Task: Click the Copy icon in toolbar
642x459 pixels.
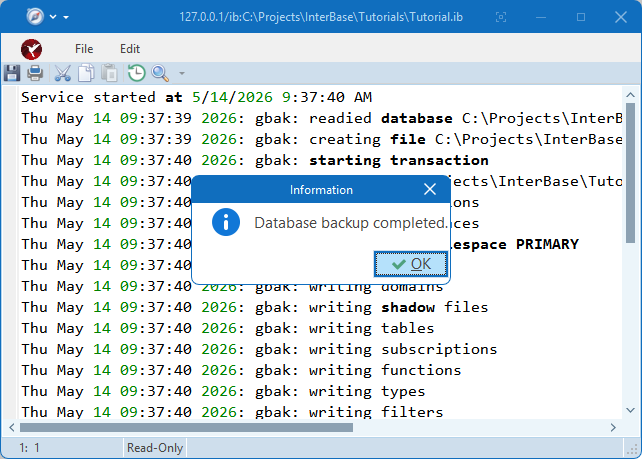Action: tap(86, 73)
